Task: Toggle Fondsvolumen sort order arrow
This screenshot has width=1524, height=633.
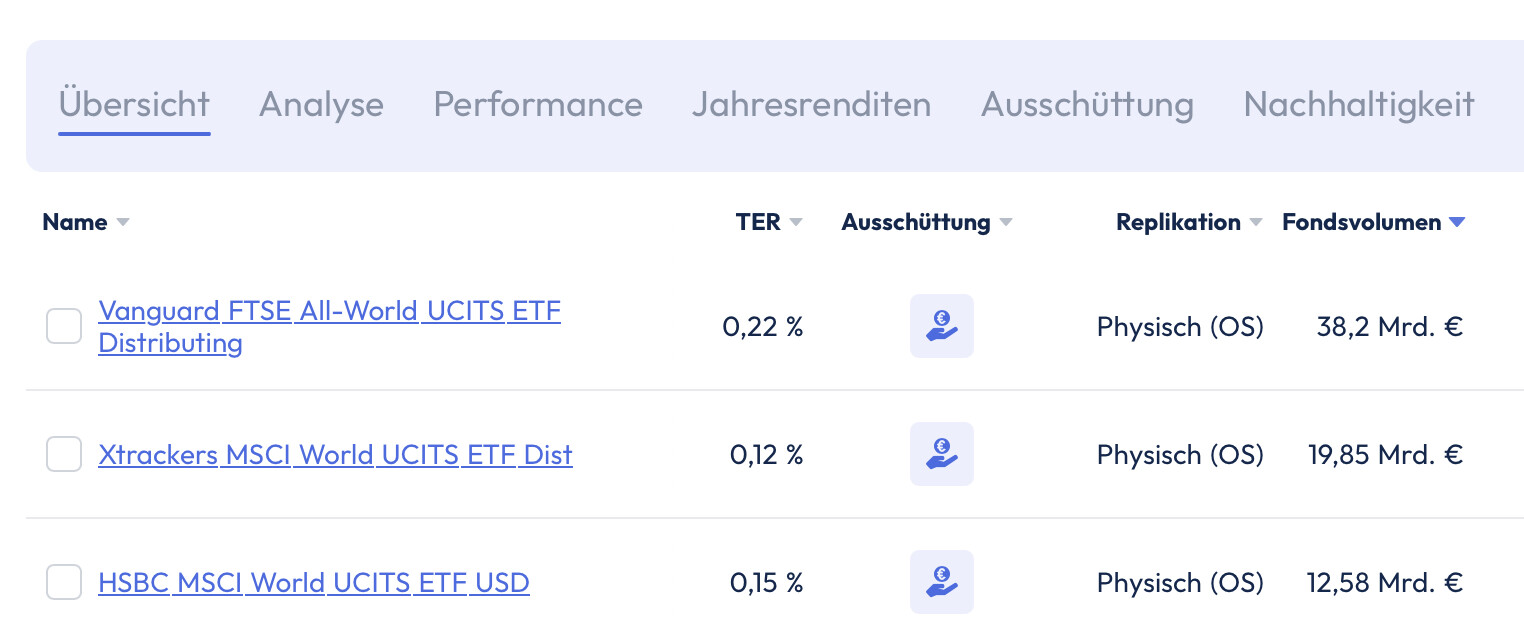Action: click(1457, 223)
